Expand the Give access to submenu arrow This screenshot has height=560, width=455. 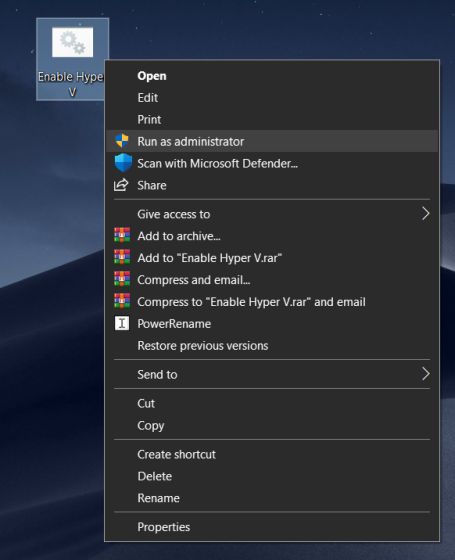pyautogui.click(x=425, y=214)
